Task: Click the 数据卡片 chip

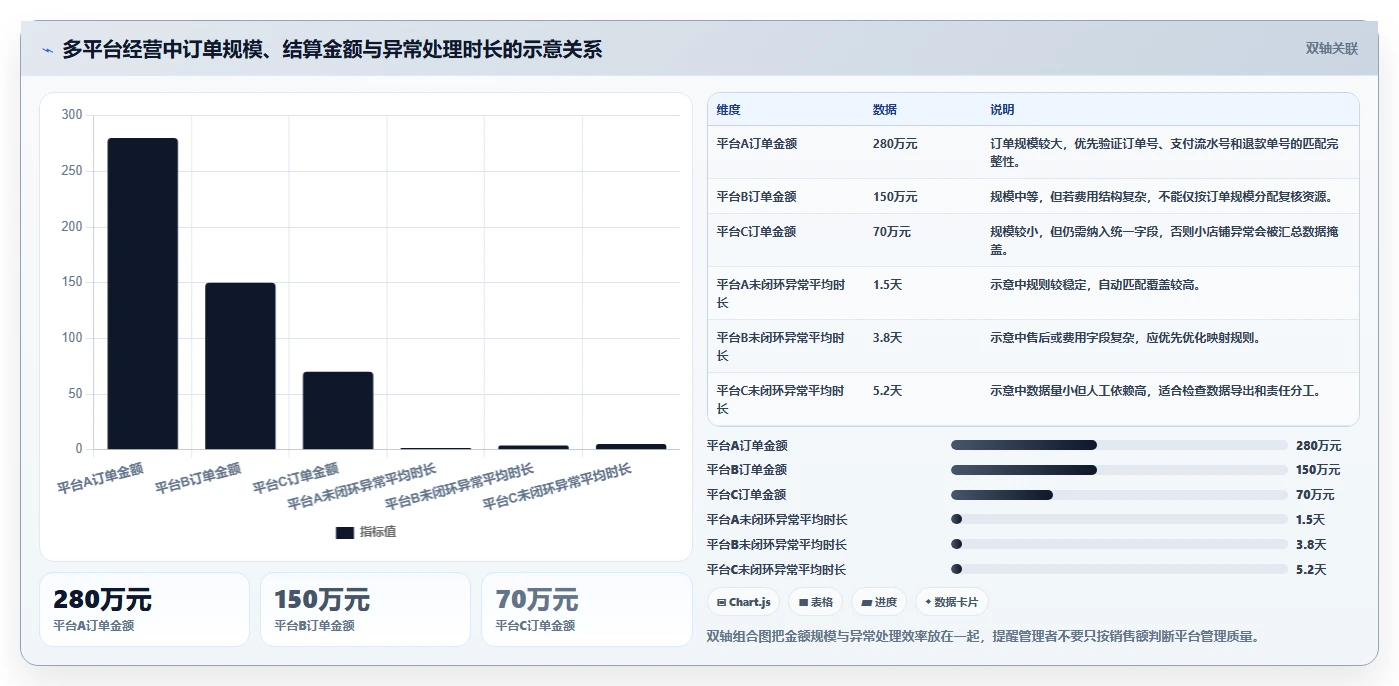Action: [952, 602]
